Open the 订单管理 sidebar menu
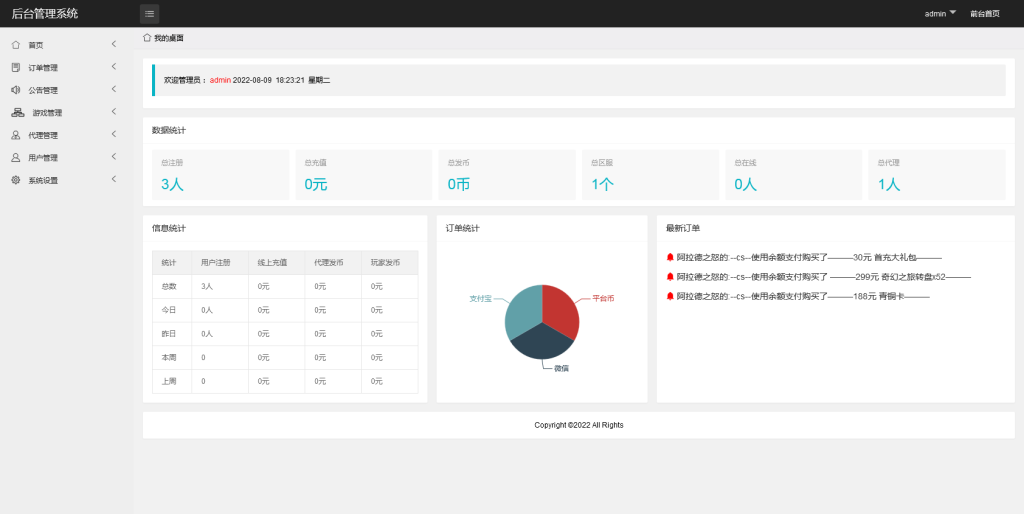Image resolution: width=1024 pixels, height=514 pixels. click(67, 67)
